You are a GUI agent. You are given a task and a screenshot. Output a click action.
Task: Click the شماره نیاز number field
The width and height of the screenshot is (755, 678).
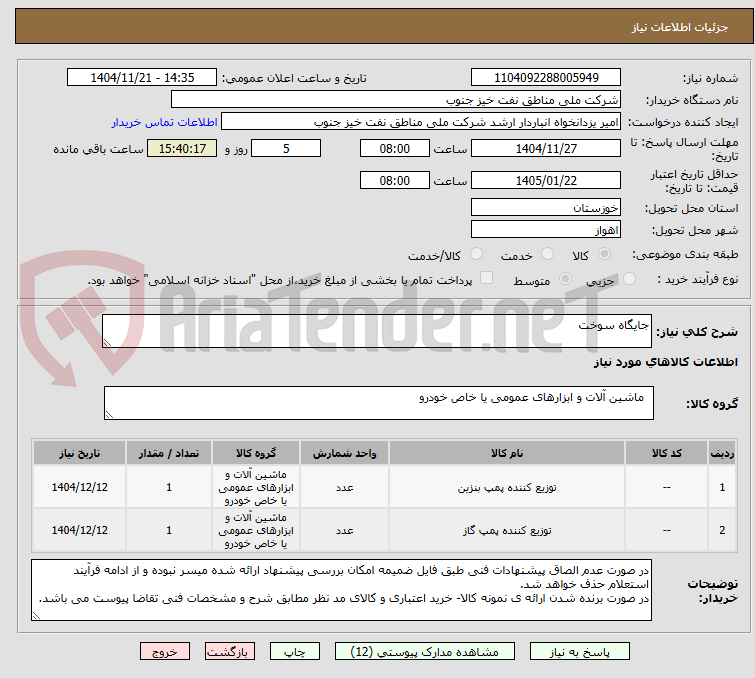click(x=546, y=78)
